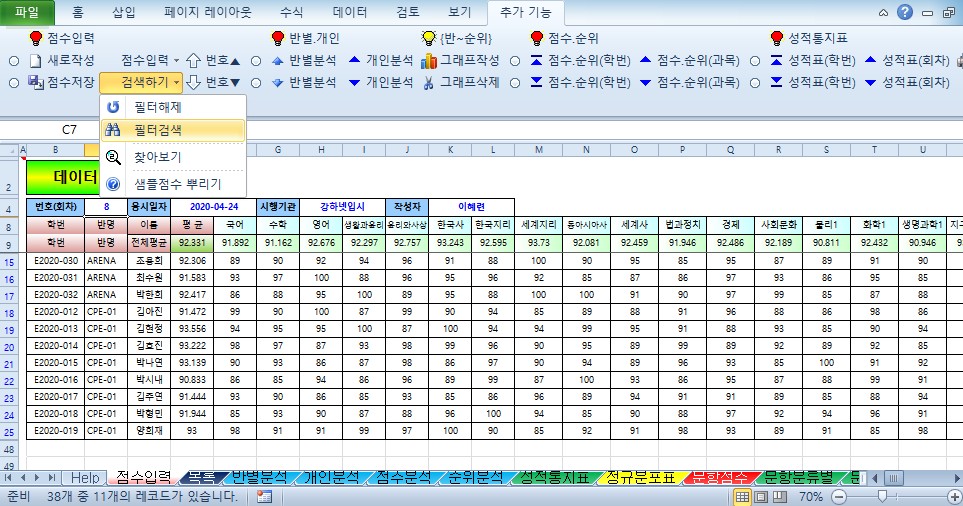The image size is (963, 506).
Task: Switch to Page Break Preview icon
Action: click(780, 496)
